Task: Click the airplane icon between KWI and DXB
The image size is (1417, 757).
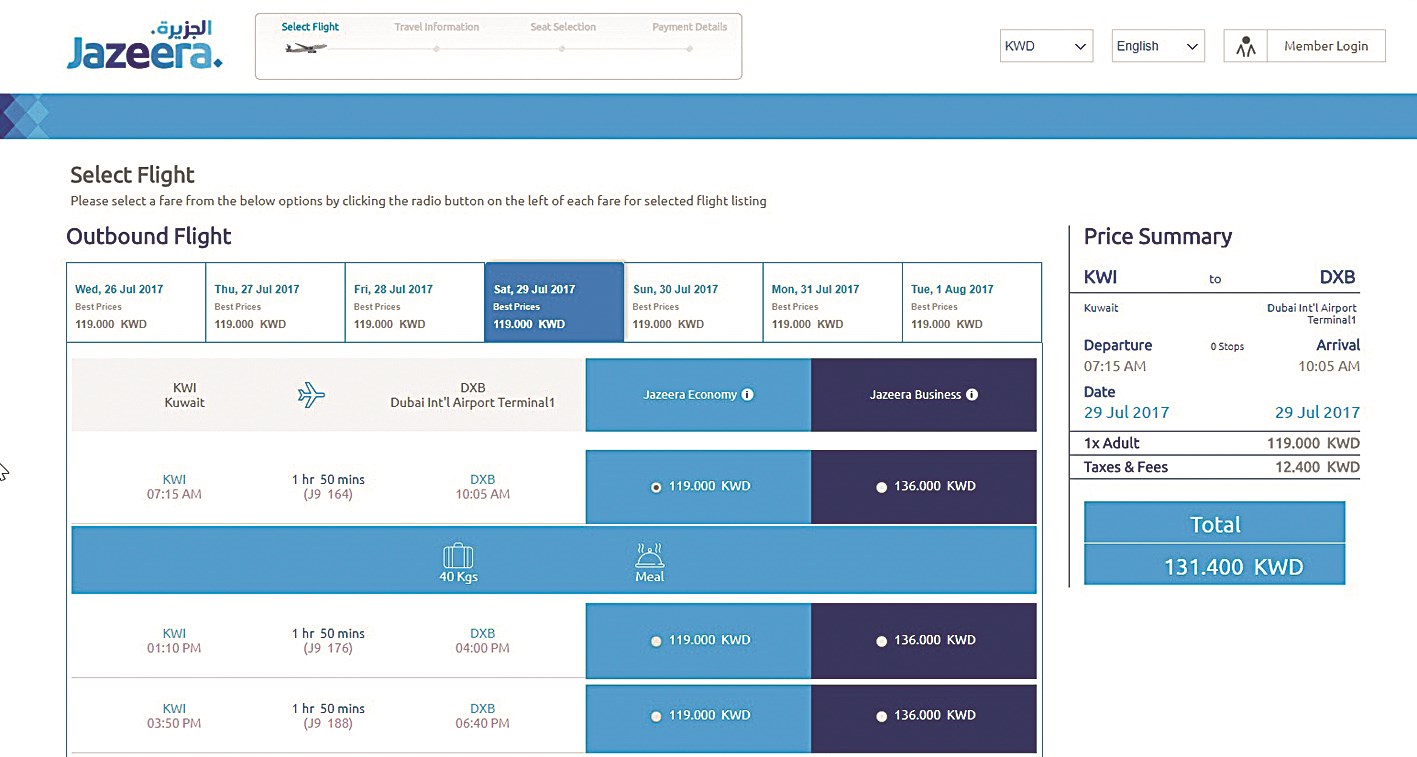Action: coord(312,395)
